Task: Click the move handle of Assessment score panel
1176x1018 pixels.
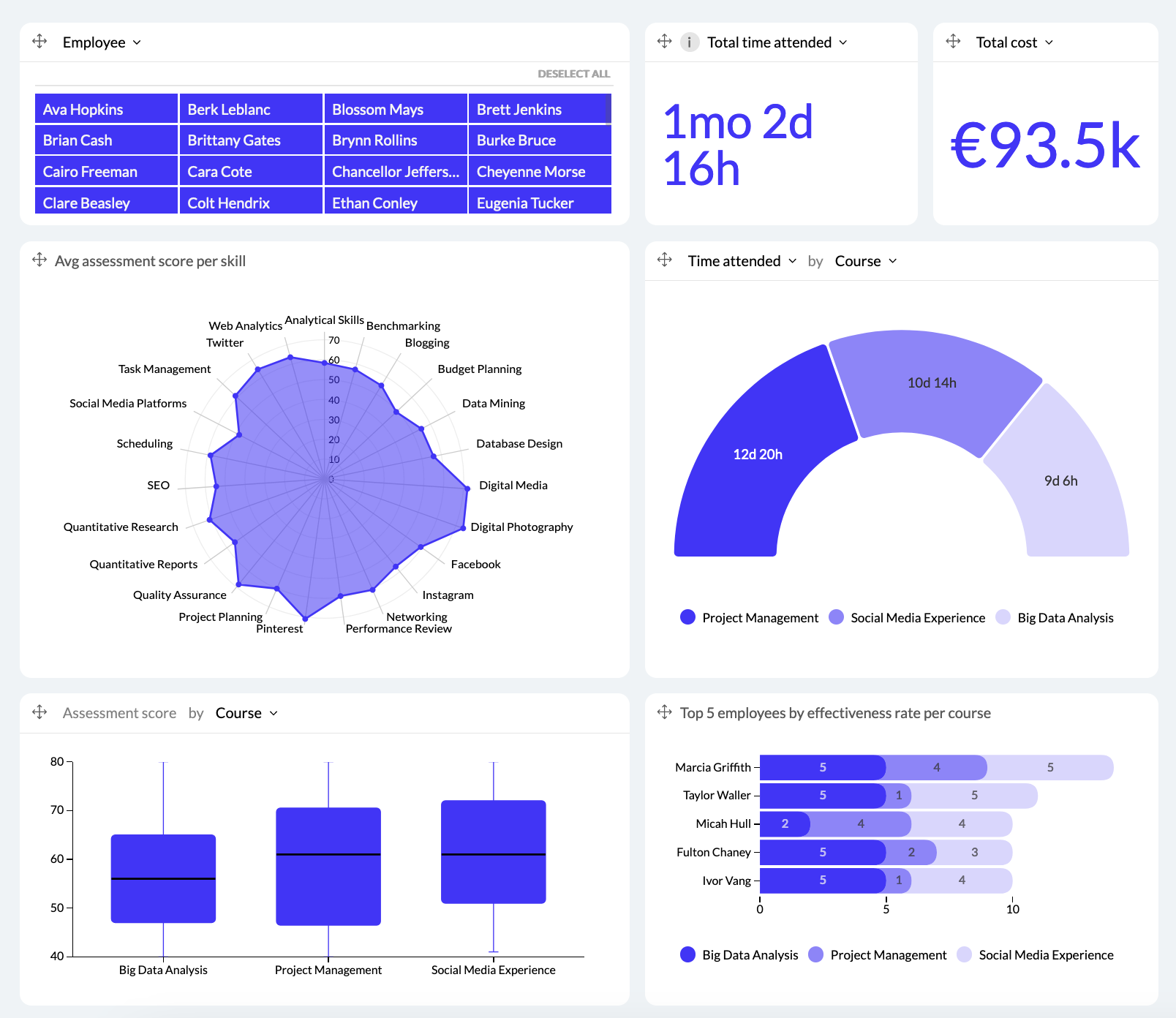Action: point(39,712)
